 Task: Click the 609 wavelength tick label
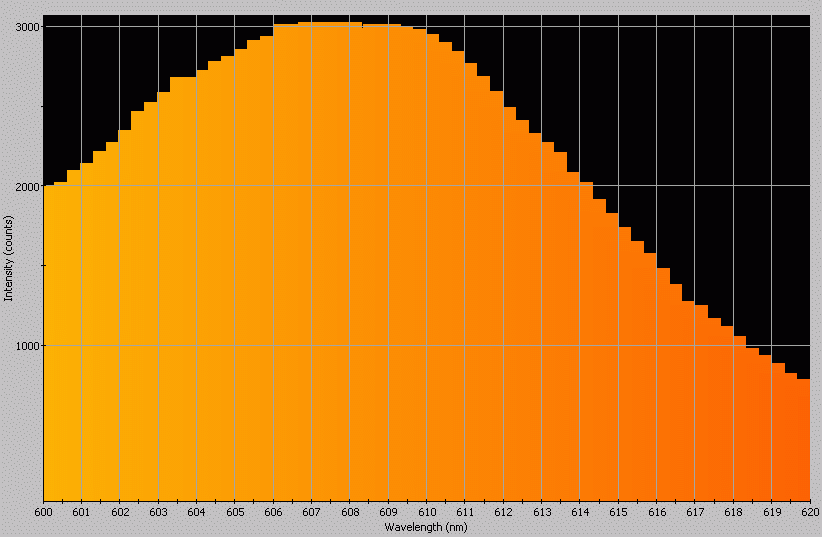click(388, 512)
